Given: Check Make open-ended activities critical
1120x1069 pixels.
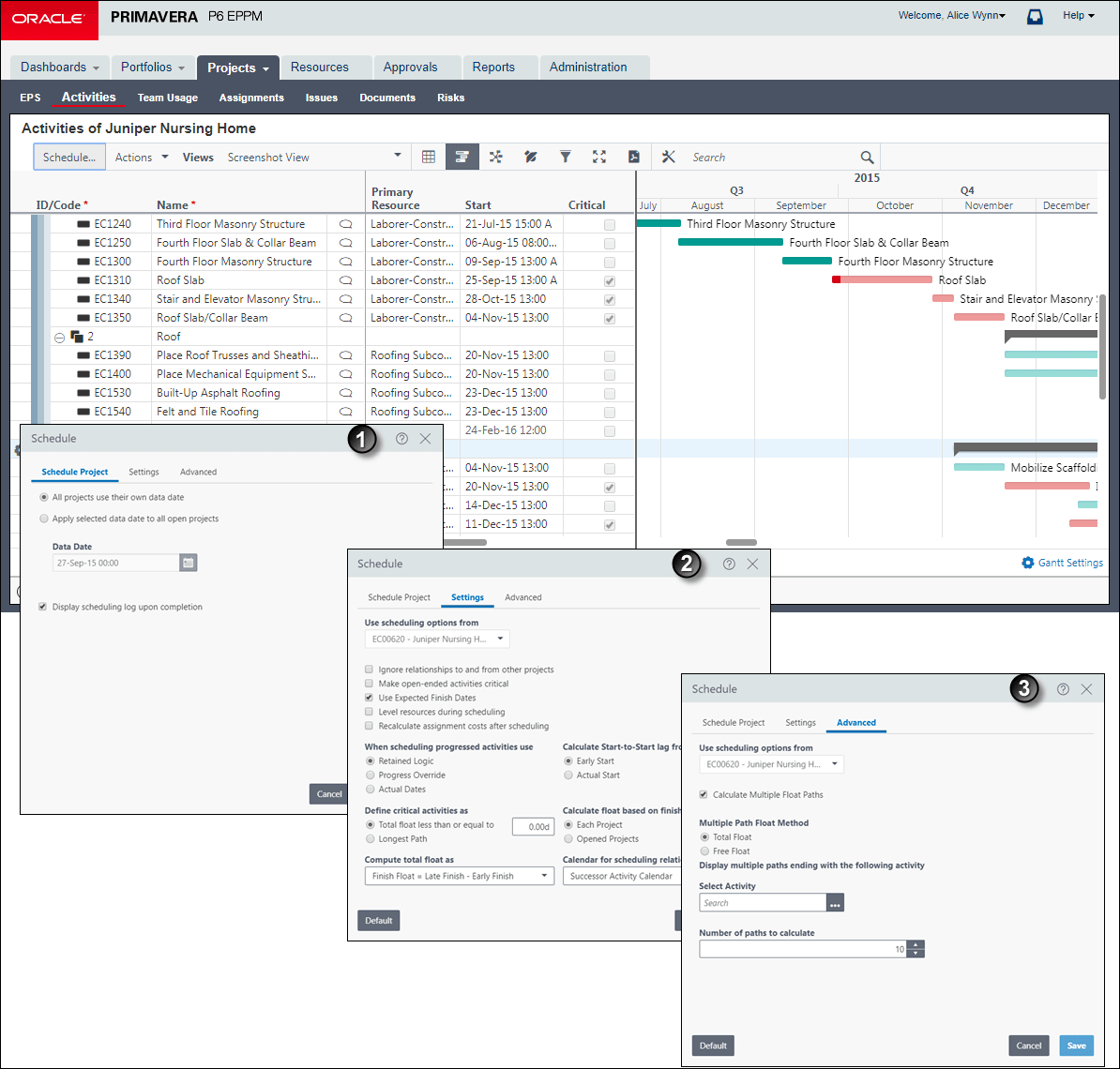Looking at the screenshot, I should [369, 685].
